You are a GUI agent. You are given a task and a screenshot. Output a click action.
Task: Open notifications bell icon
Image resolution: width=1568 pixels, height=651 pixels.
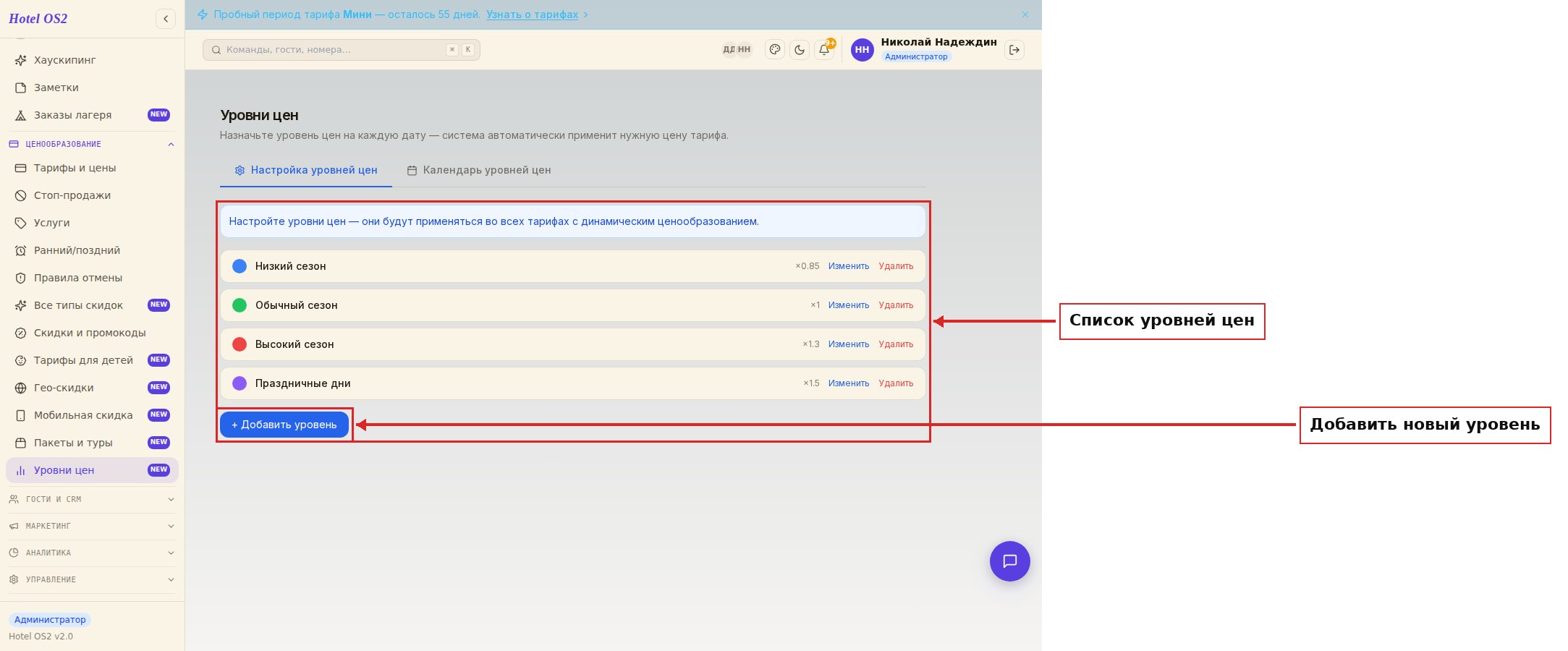point(824,50)
